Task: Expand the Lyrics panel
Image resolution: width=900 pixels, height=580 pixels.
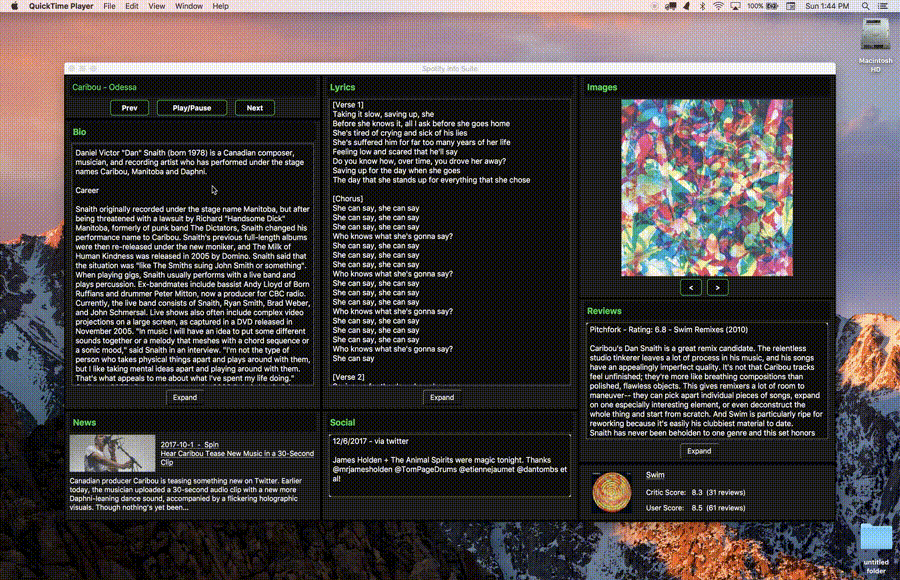Action: (441, 397)
